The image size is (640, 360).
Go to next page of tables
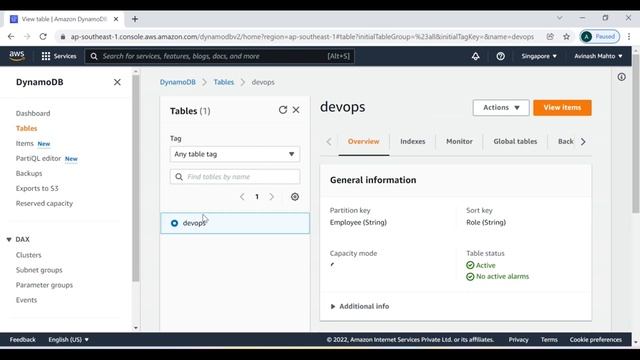[271, 197]
